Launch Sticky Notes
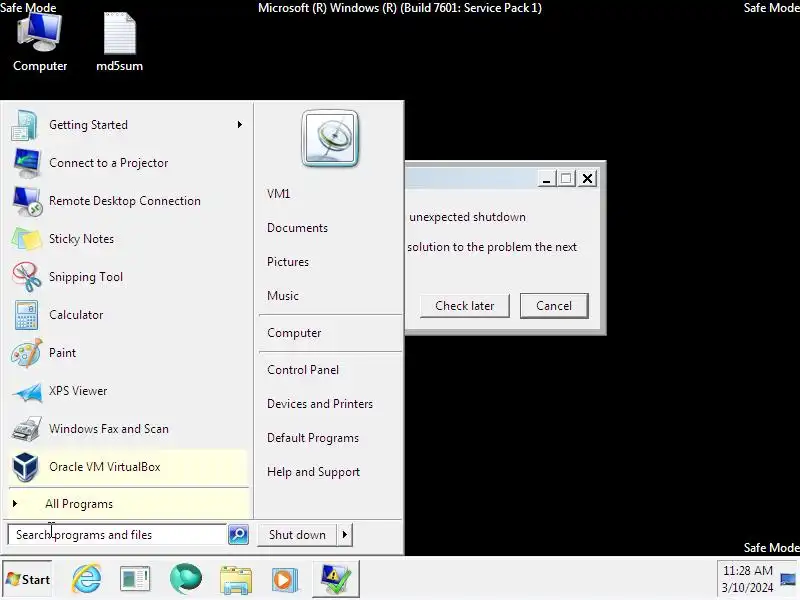The height and width of the screenshot is (600, 800). 128,239
